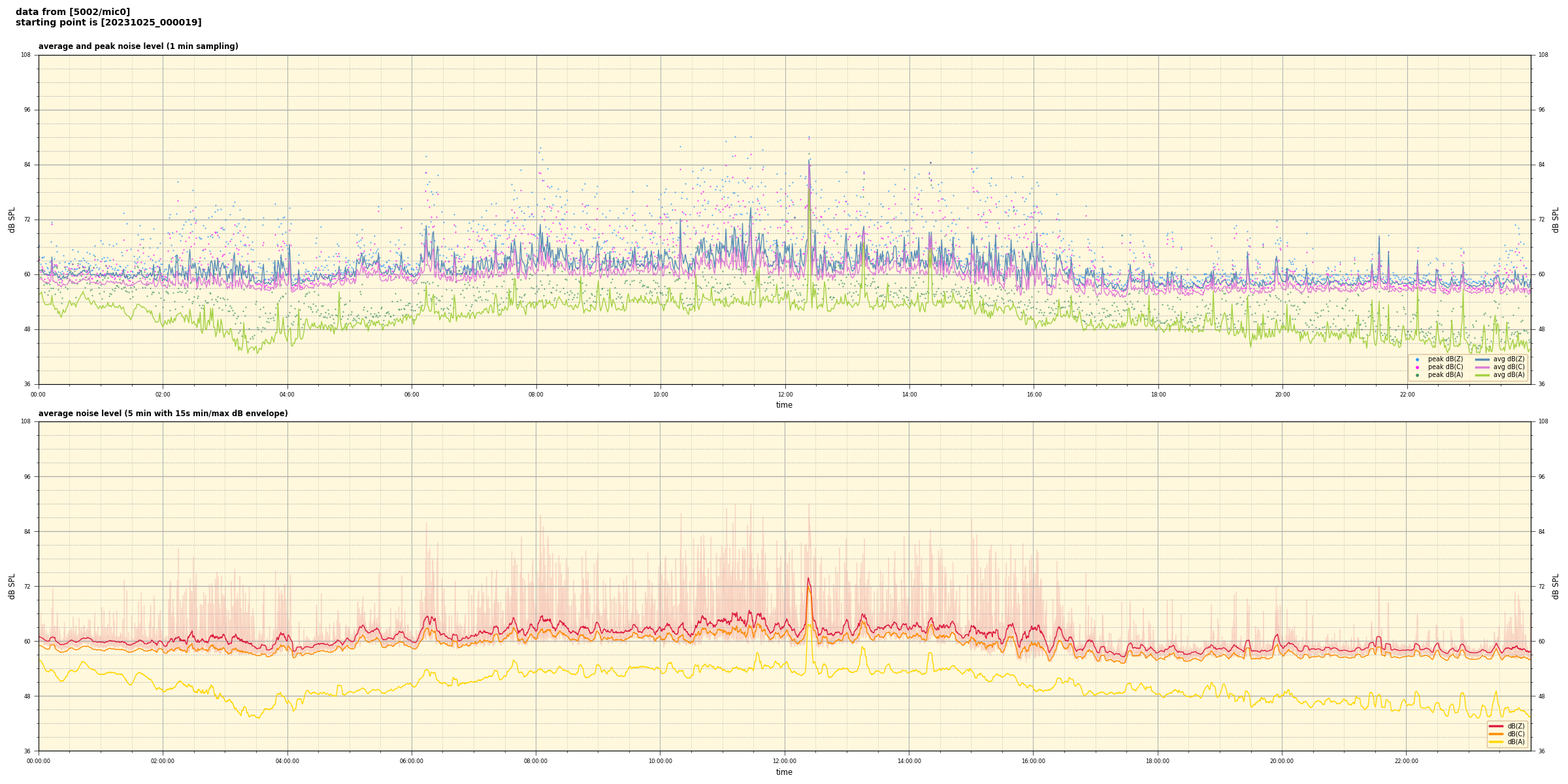The height and width of the screenshot is (784, 1568).
Task: Click orange dB(C) legend swatch in lower chart
Action: 1495,734
